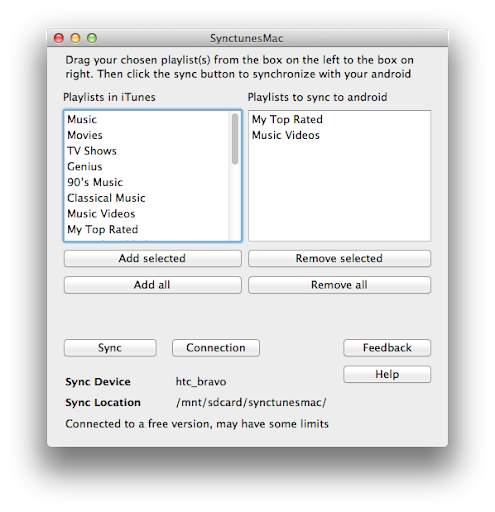Send feedback via the Feedback button

point(387,348)
